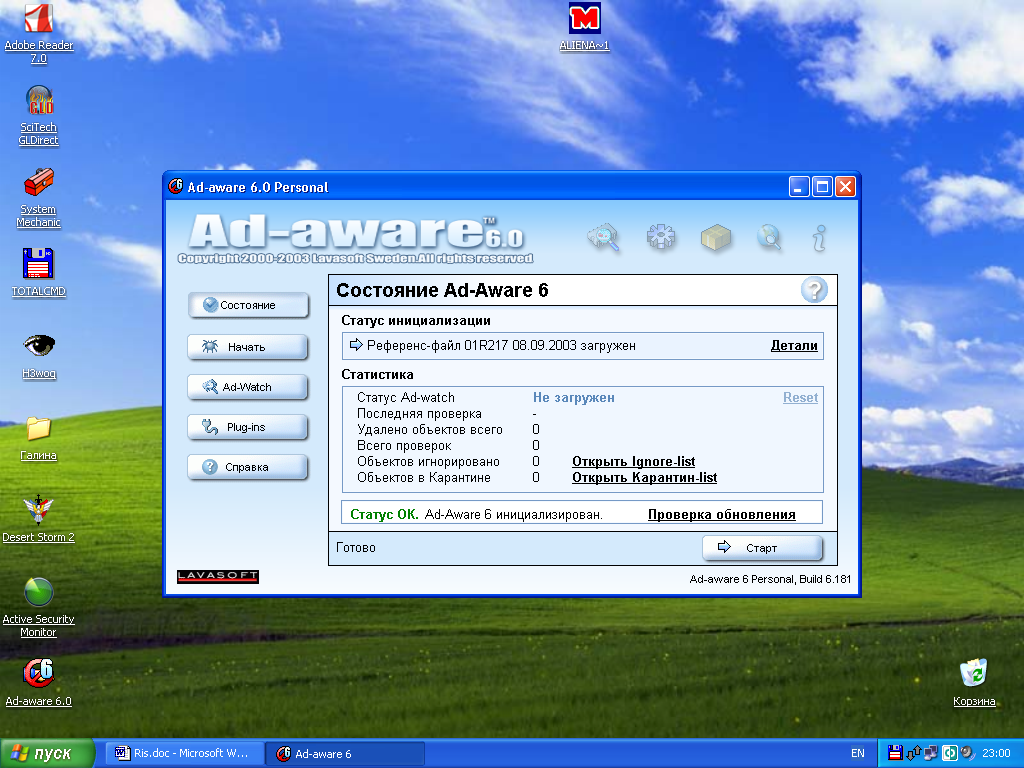Click the round question mark help icon
The image size is (1024, 768).
tap(814, 289)
